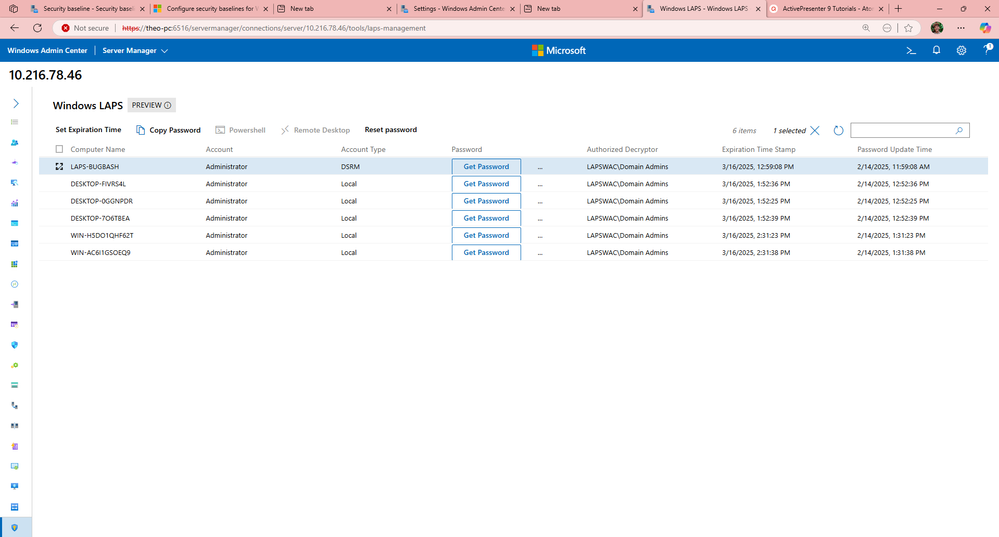Select the highlighted Windows LAPS sidebar icon

pos(15,527)
